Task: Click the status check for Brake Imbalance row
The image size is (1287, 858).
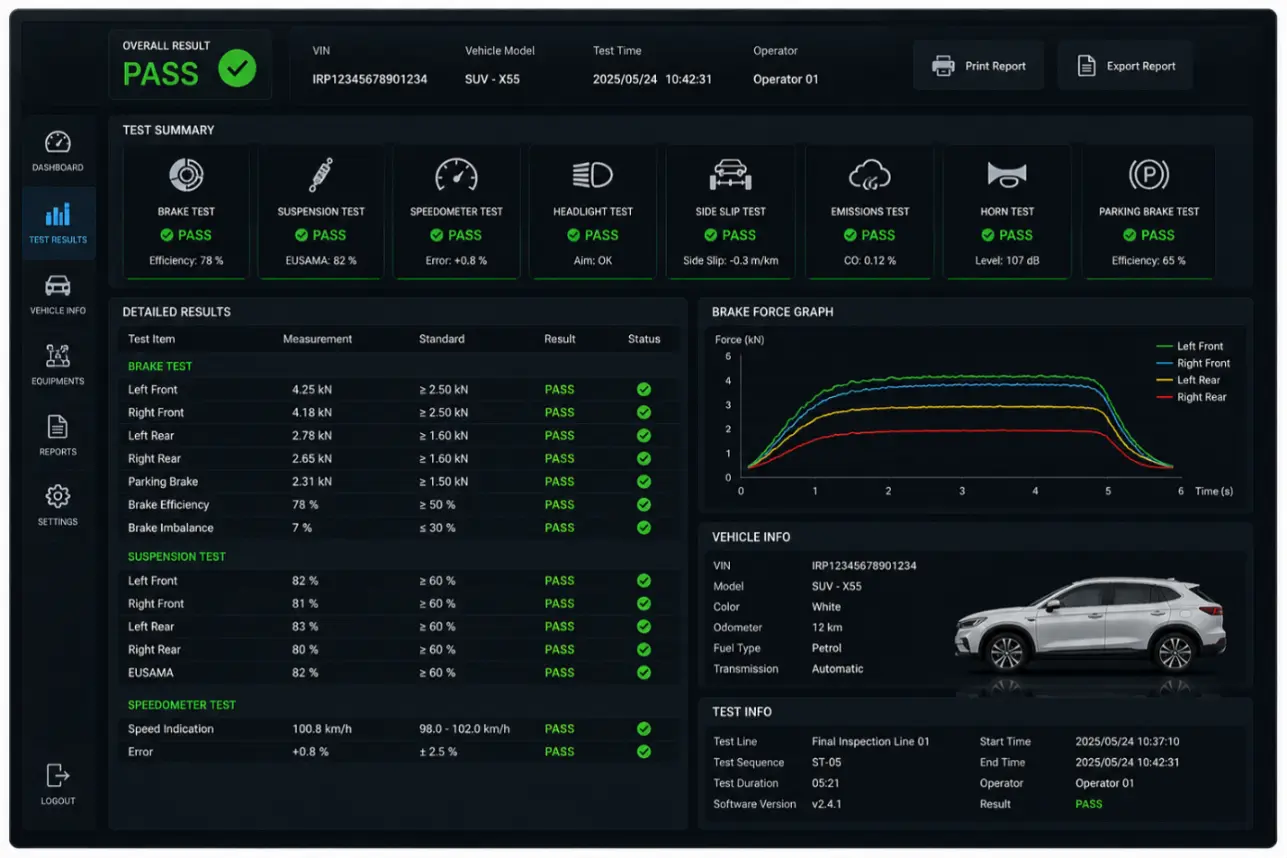Action: coord(644,528)
